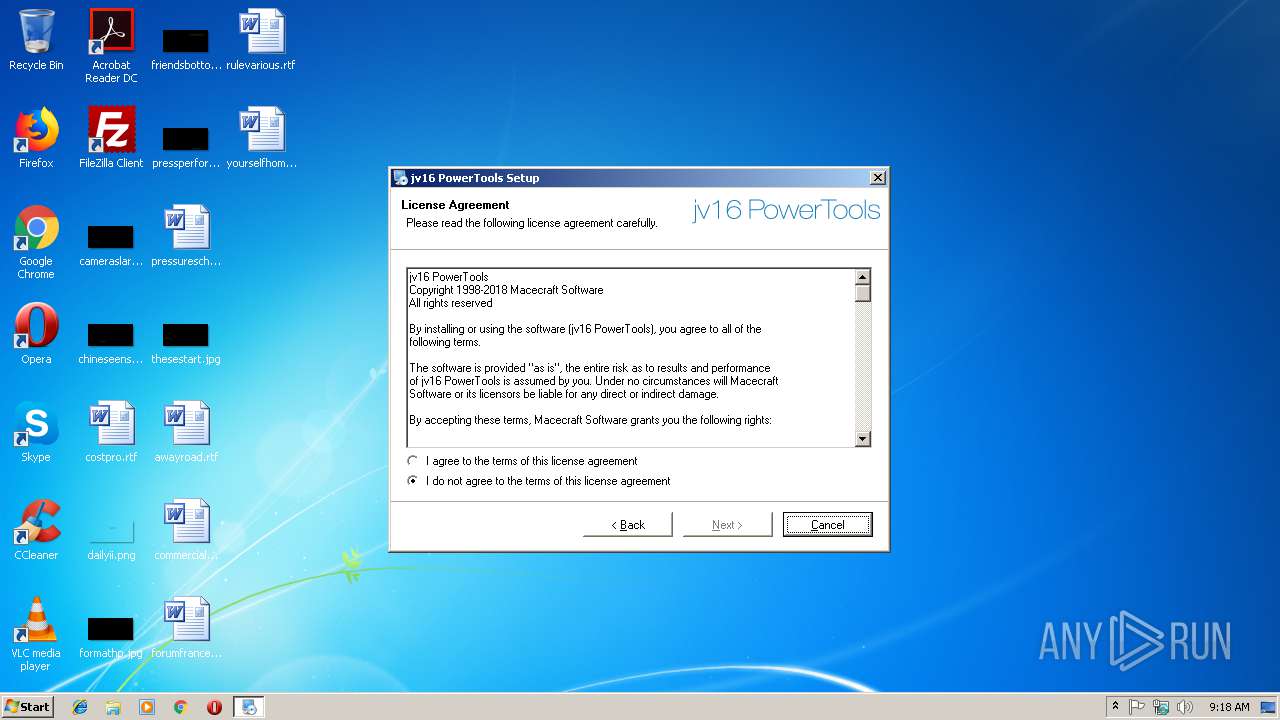The width and height of the screenshot is (1280, 720).
Task: Launch VLC media player shortcut
Action: coord(36,635)
